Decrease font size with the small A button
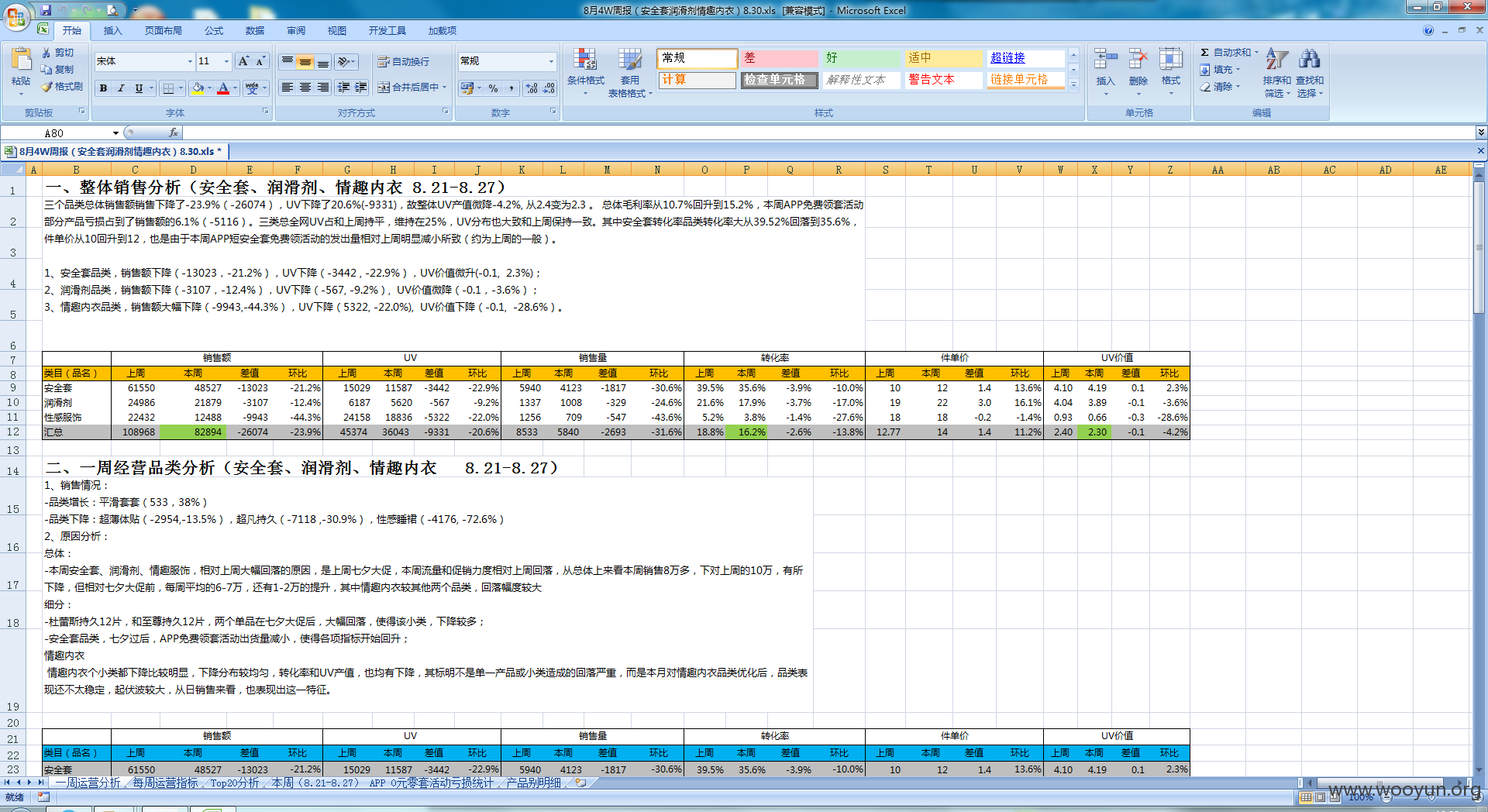 coord(260,61)
